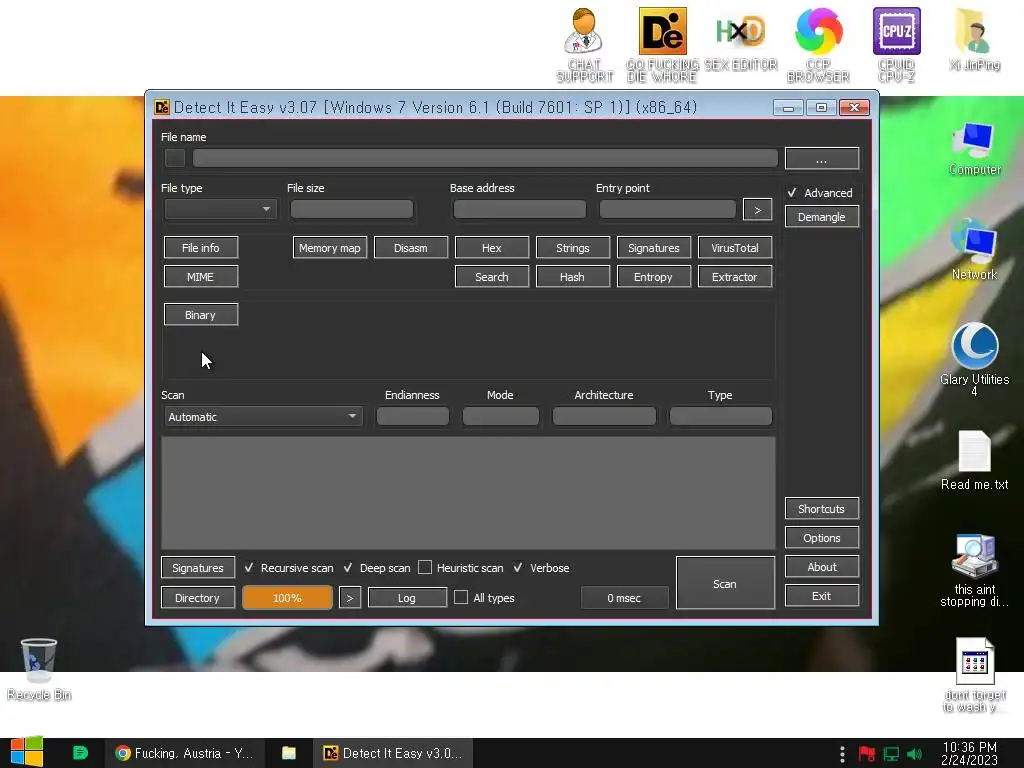Open Memory map
This screenshot has height=768, width=1024.
[330, 248]
